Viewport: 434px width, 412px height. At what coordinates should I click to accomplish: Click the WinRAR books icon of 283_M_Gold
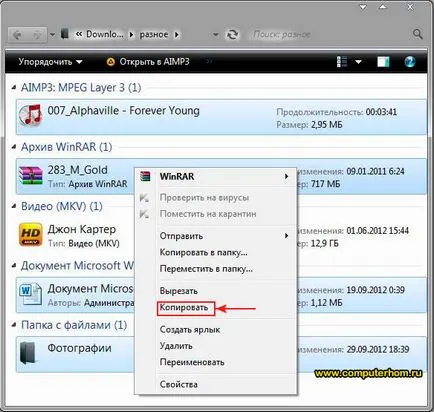[x=31, y=176]
